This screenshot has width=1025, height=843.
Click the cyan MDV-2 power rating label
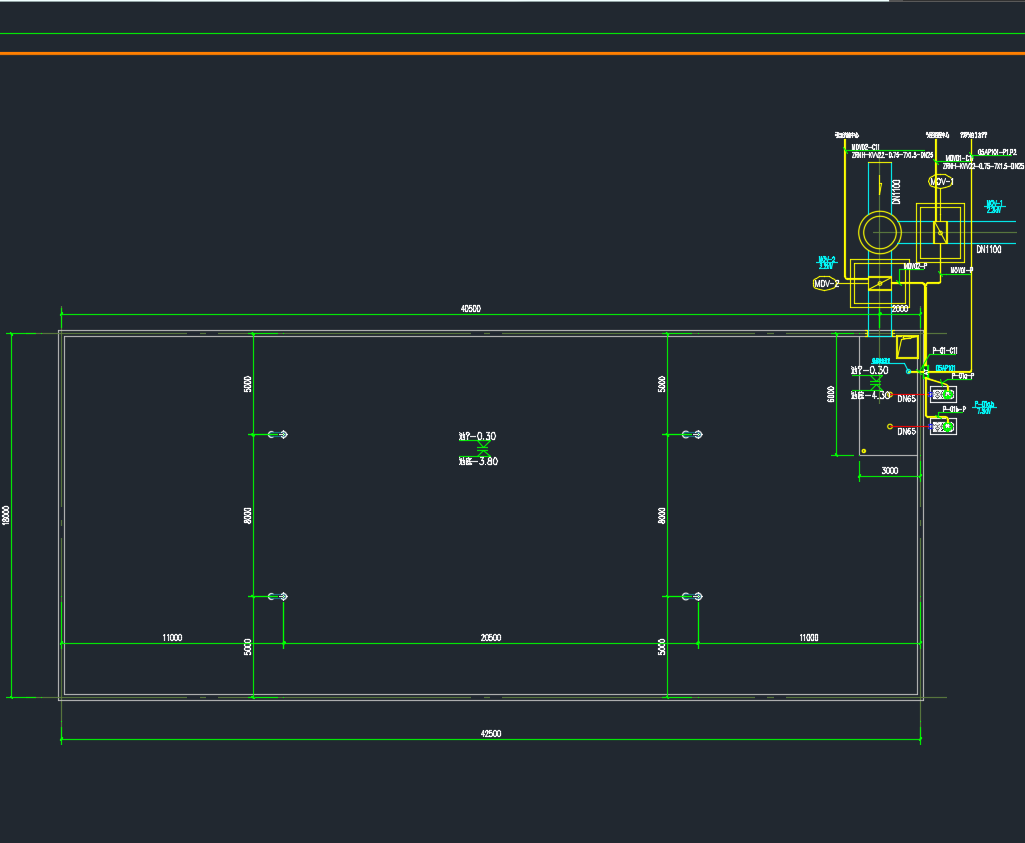[827, 263]
